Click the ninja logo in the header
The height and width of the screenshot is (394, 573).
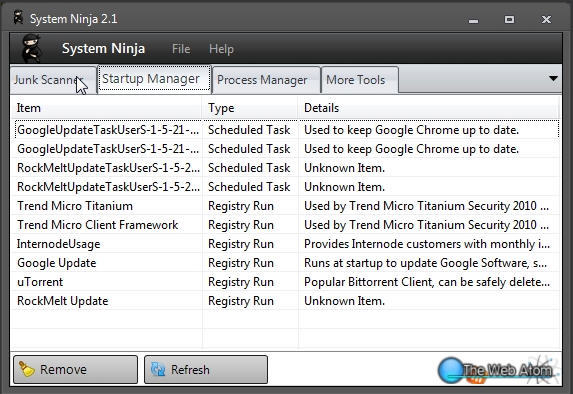pos(32,48)
